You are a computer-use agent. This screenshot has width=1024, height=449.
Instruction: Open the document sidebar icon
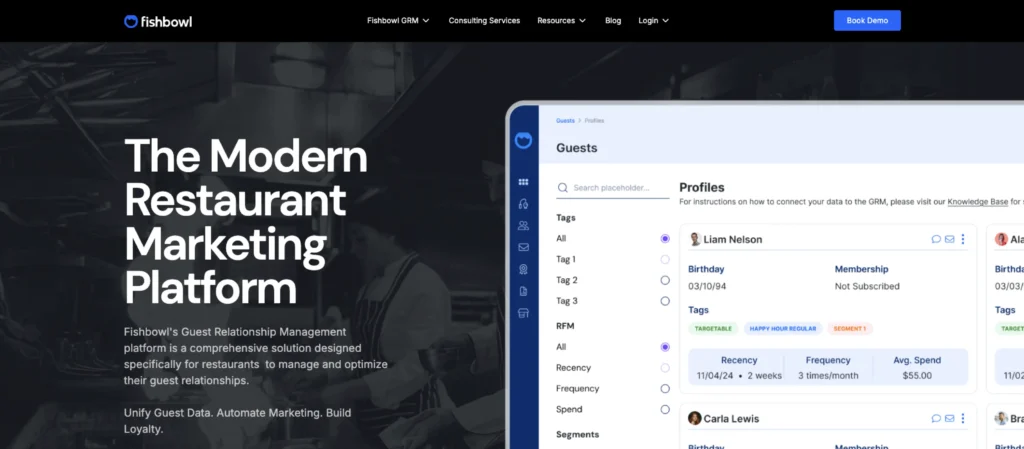(x=523, y=291)
